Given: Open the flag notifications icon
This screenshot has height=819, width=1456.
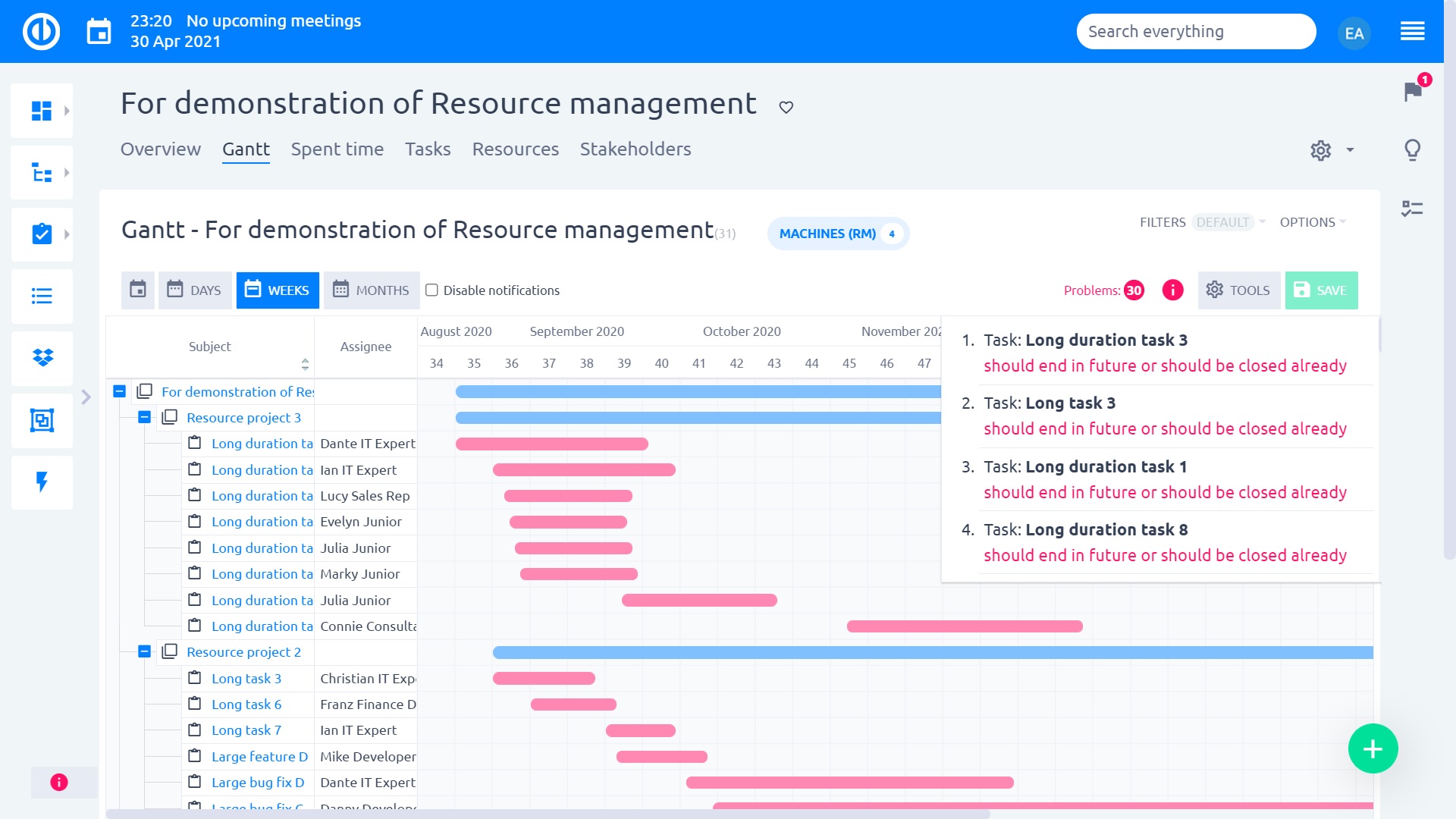Looking at the screenshot, I should coord(1413,92).
